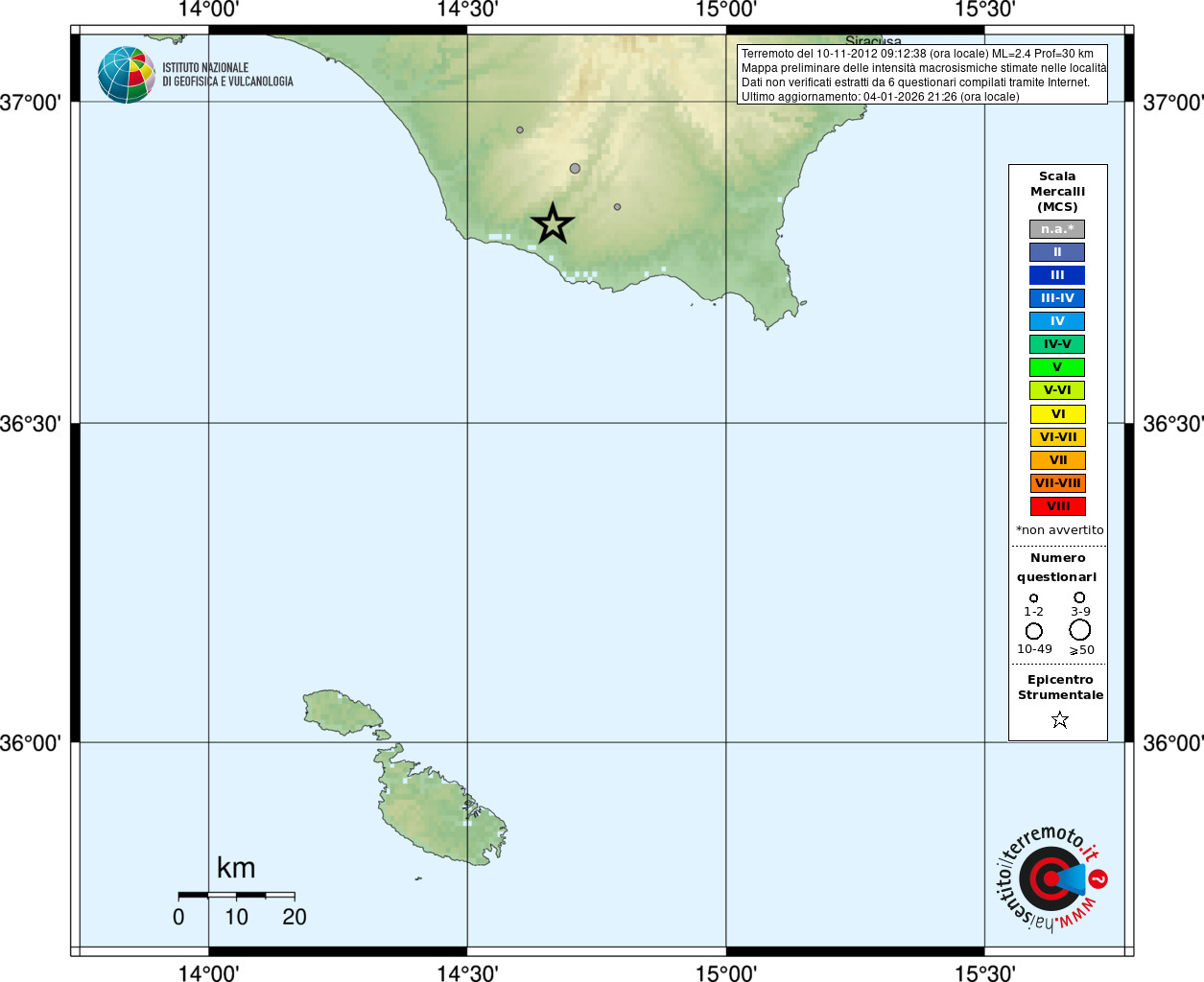Click the IV-V green legend swatch

(x=1057, y=344)
